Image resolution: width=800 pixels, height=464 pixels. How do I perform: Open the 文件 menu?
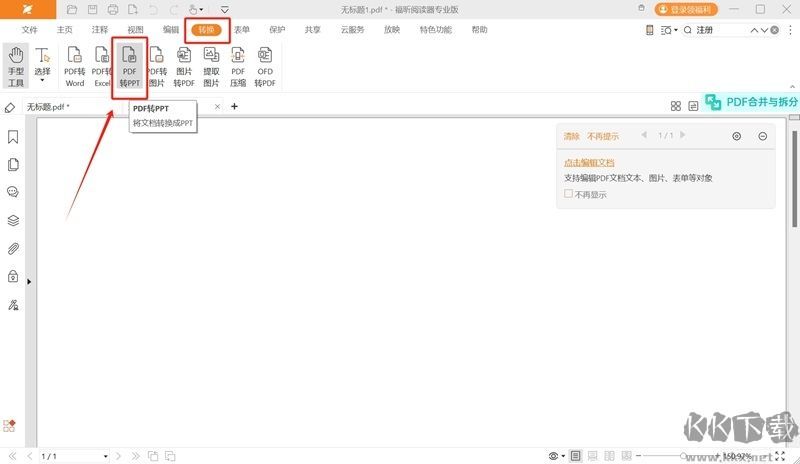pos(30,30)
